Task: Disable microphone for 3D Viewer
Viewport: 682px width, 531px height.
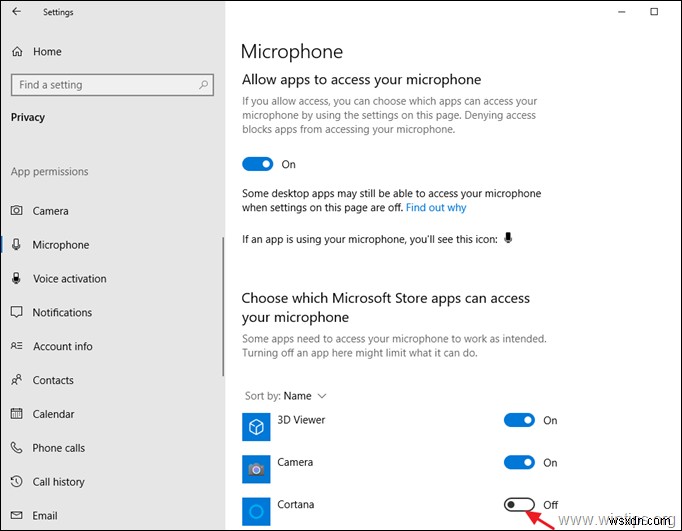Action: [x=519, y=420]
